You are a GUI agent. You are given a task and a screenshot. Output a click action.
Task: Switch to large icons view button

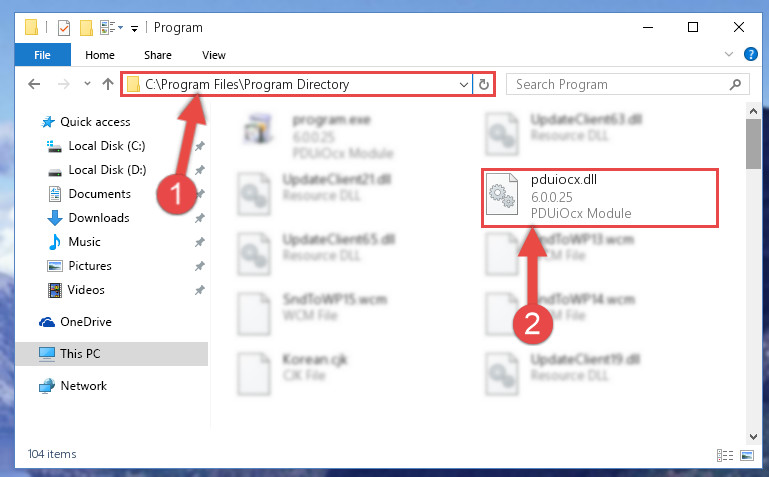(747, 455)
